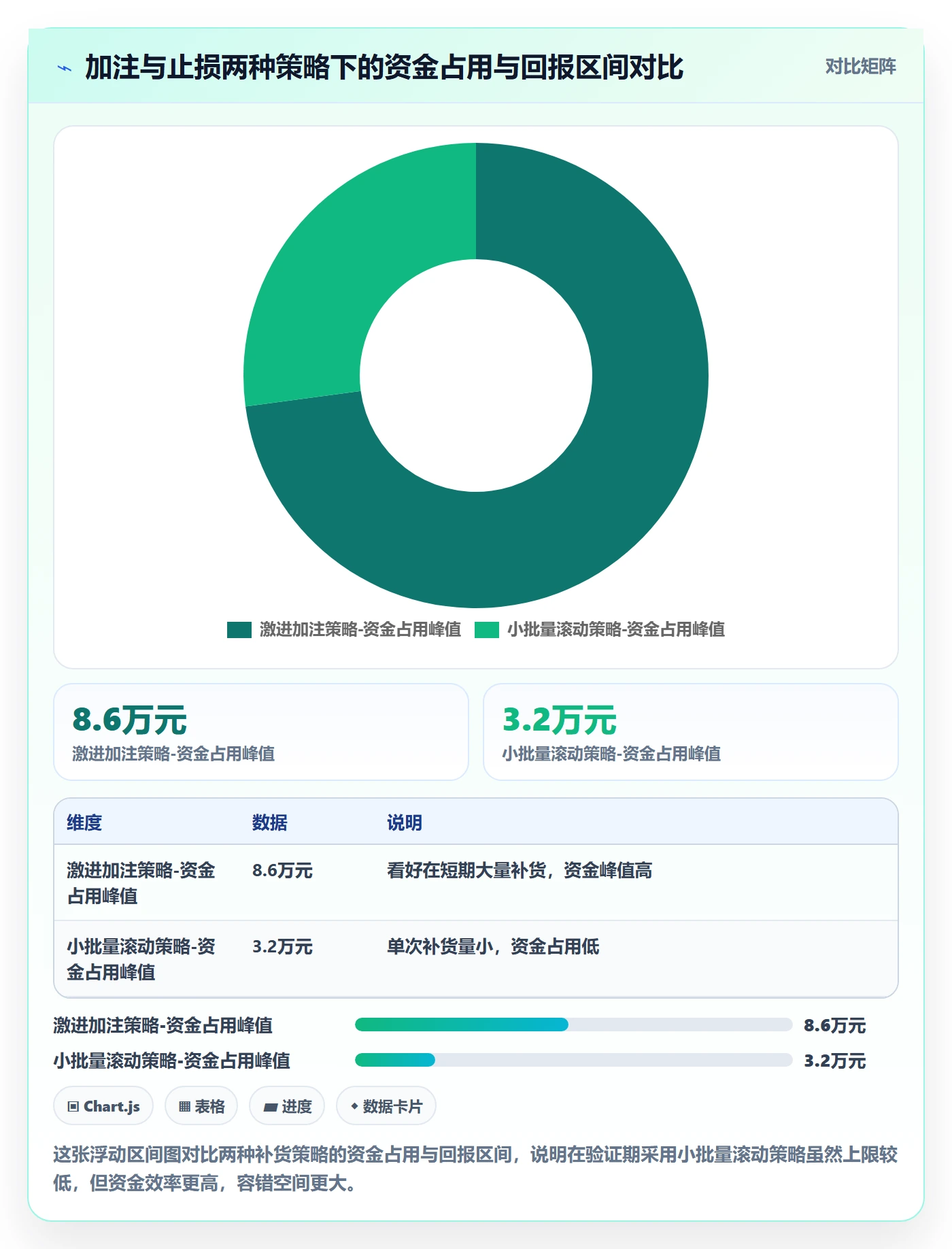
Task: Click the large 8.6万元 figure in the data card
Action: click(x=129, y=720)
